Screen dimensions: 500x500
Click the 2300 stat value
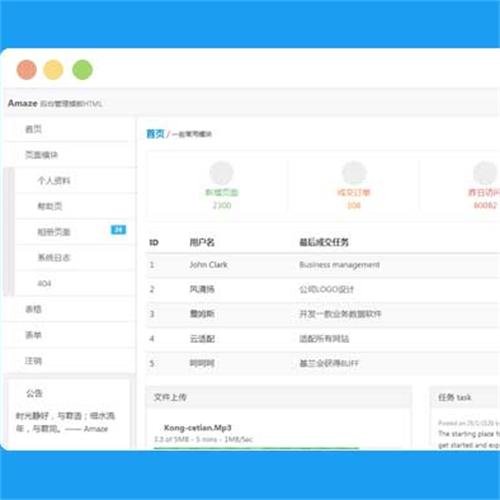(x=222, y=205)
